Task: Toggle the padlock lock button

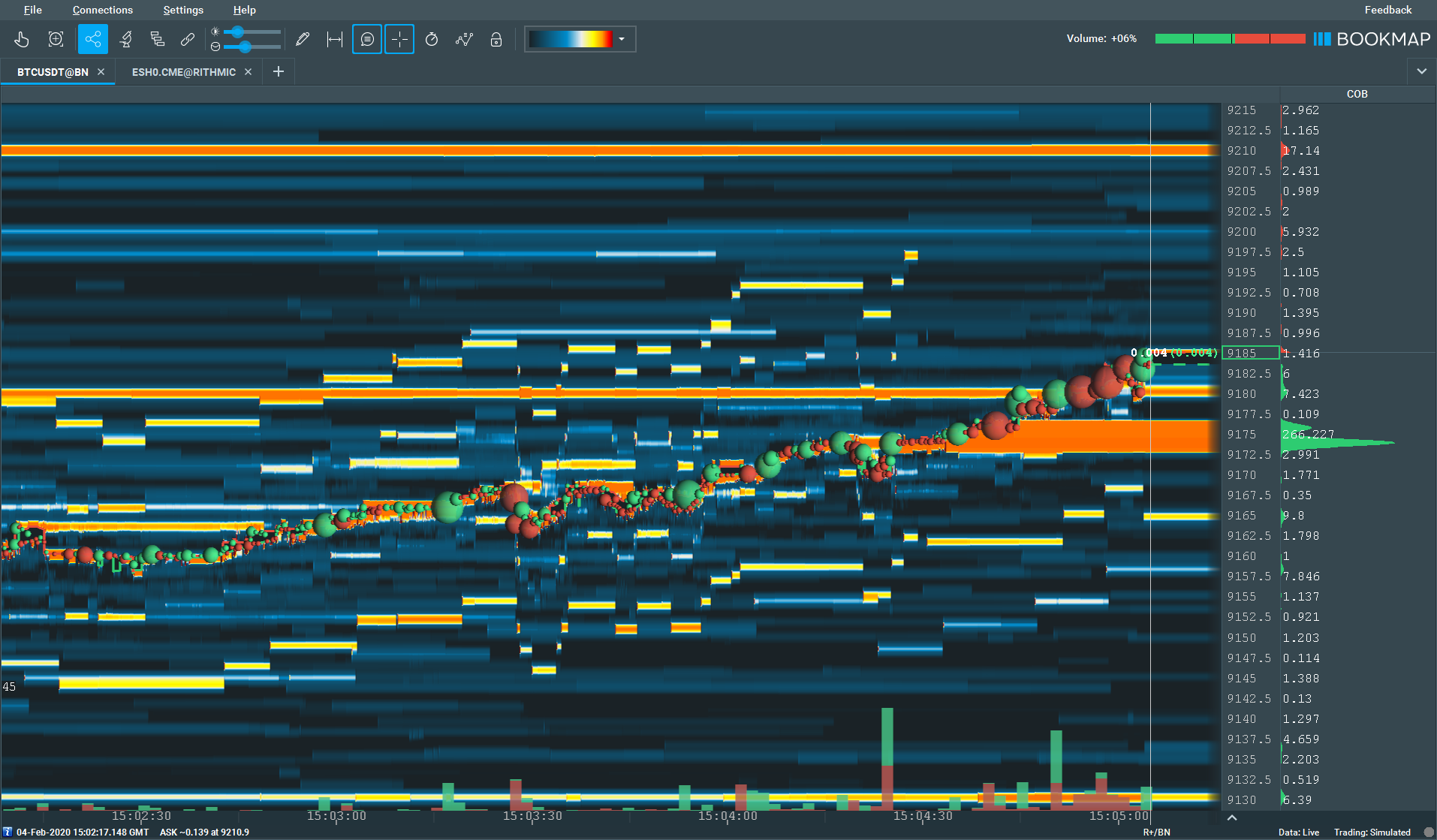Action: 496,39
